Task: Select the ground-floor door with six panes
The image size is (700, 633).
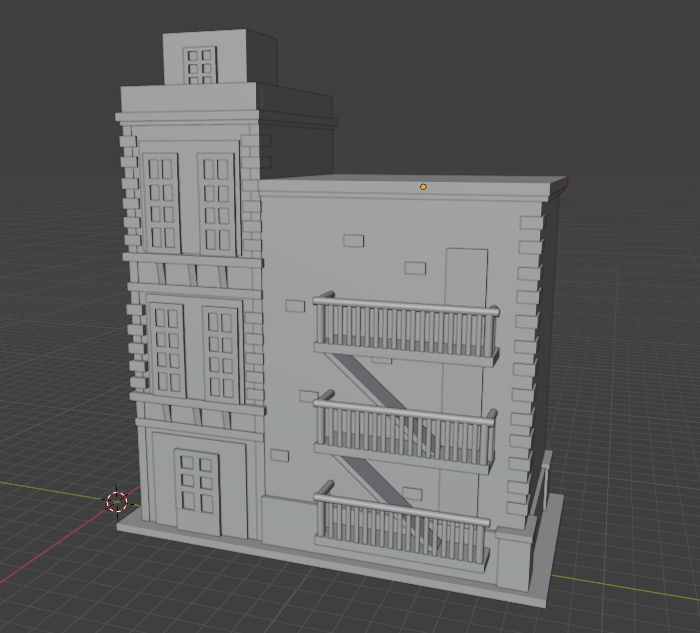Action: point(197,490)
